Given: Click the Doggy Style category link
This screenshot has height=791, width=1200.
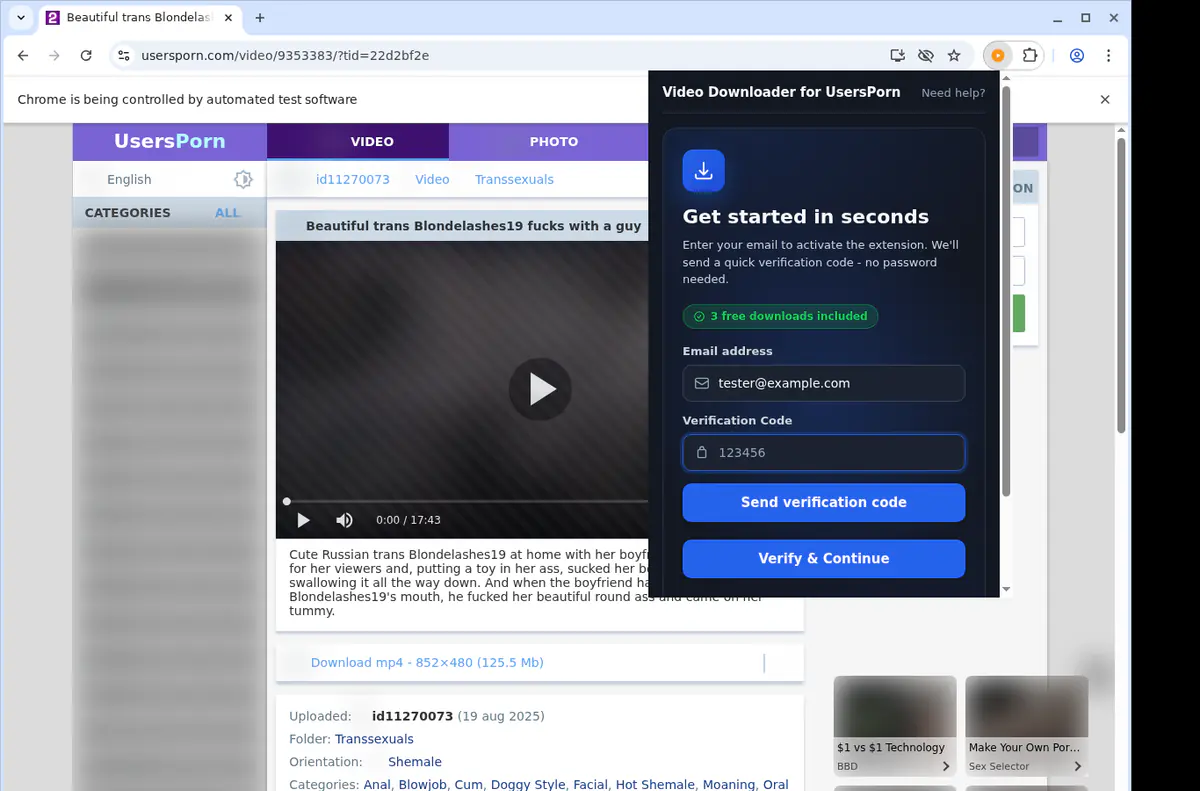Looking at the screenshot, I should pos(528,785).
